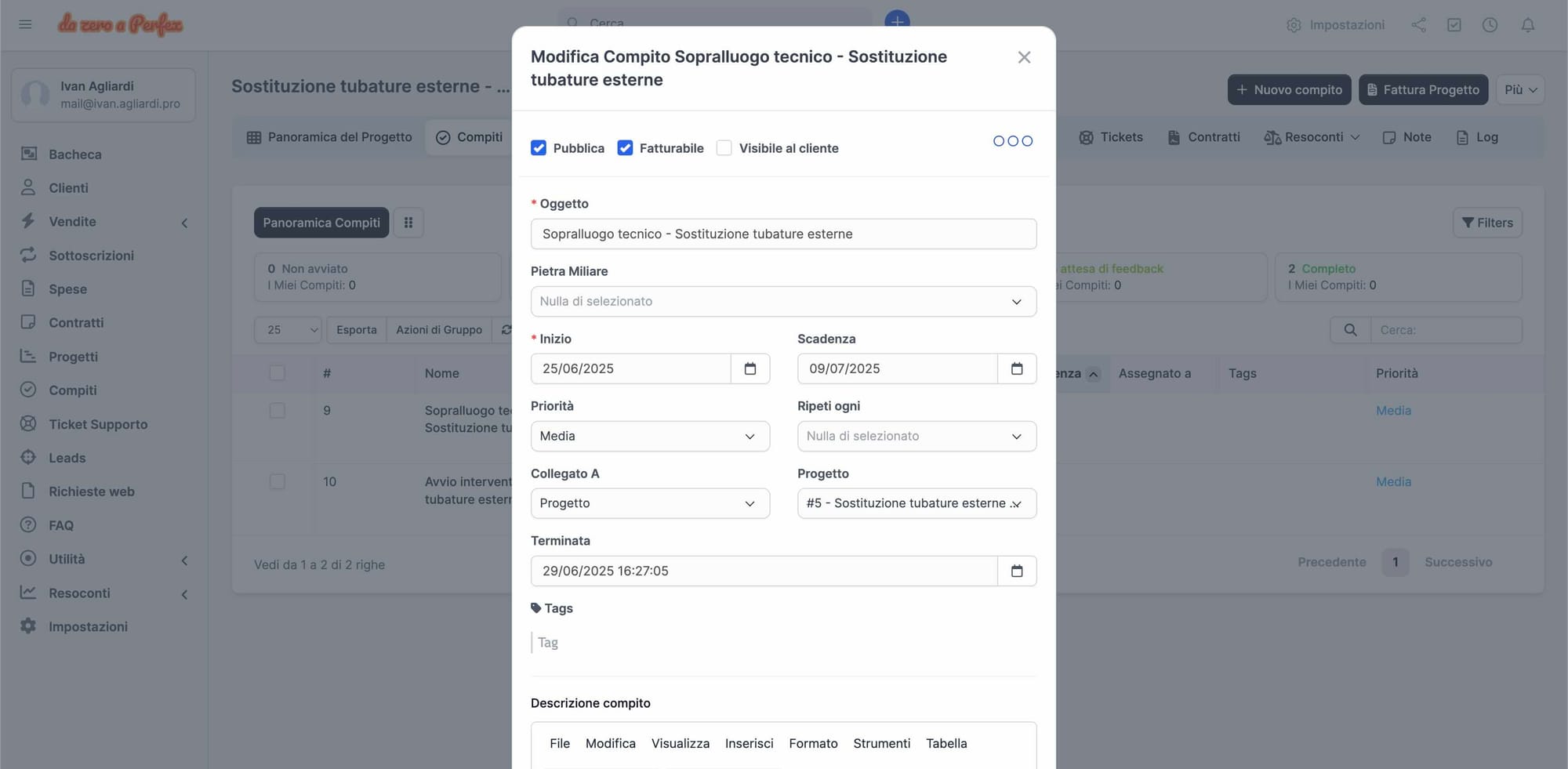Open calendar picker for Inizio date

click(750, 368)
